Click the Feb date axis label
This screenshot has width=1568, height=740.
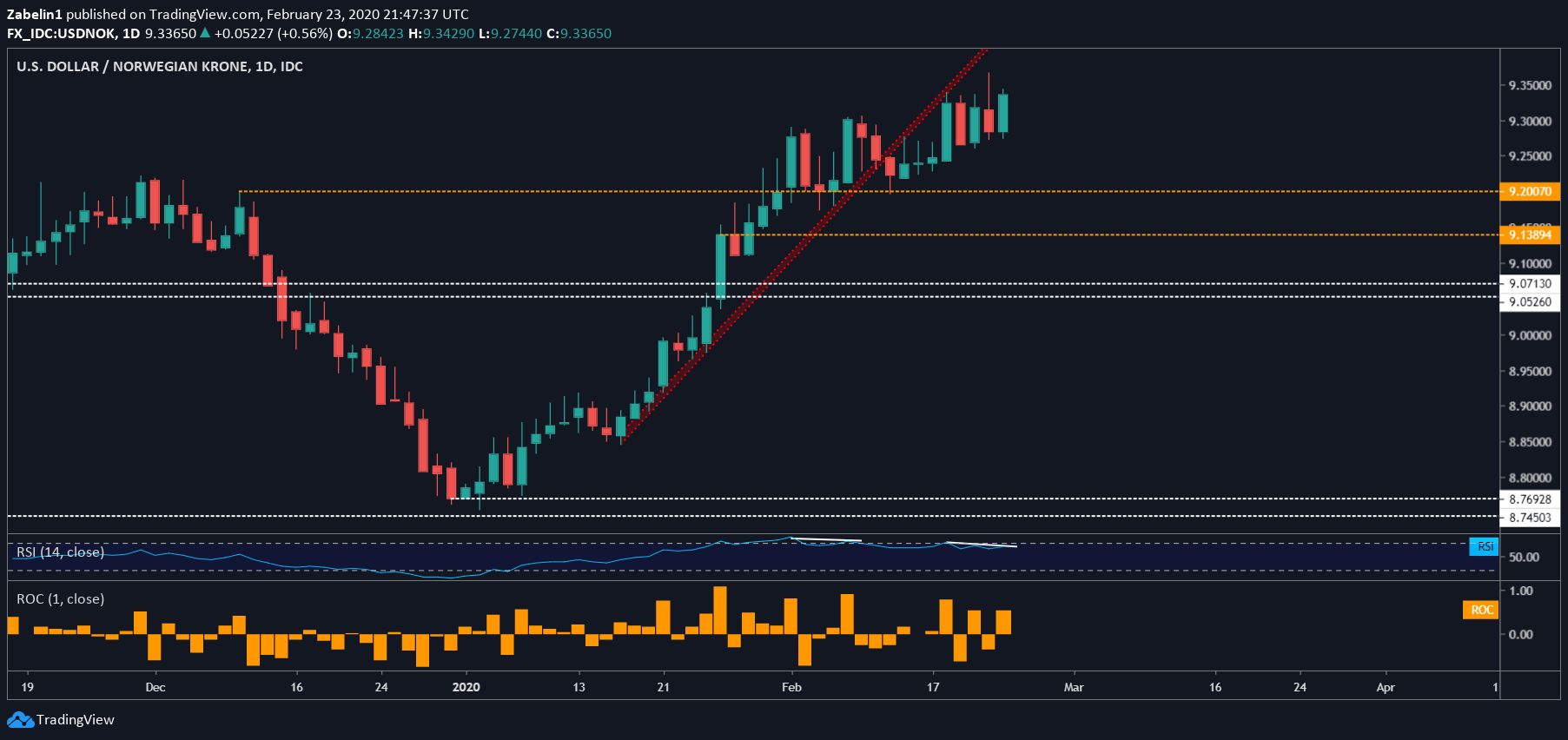791,687
